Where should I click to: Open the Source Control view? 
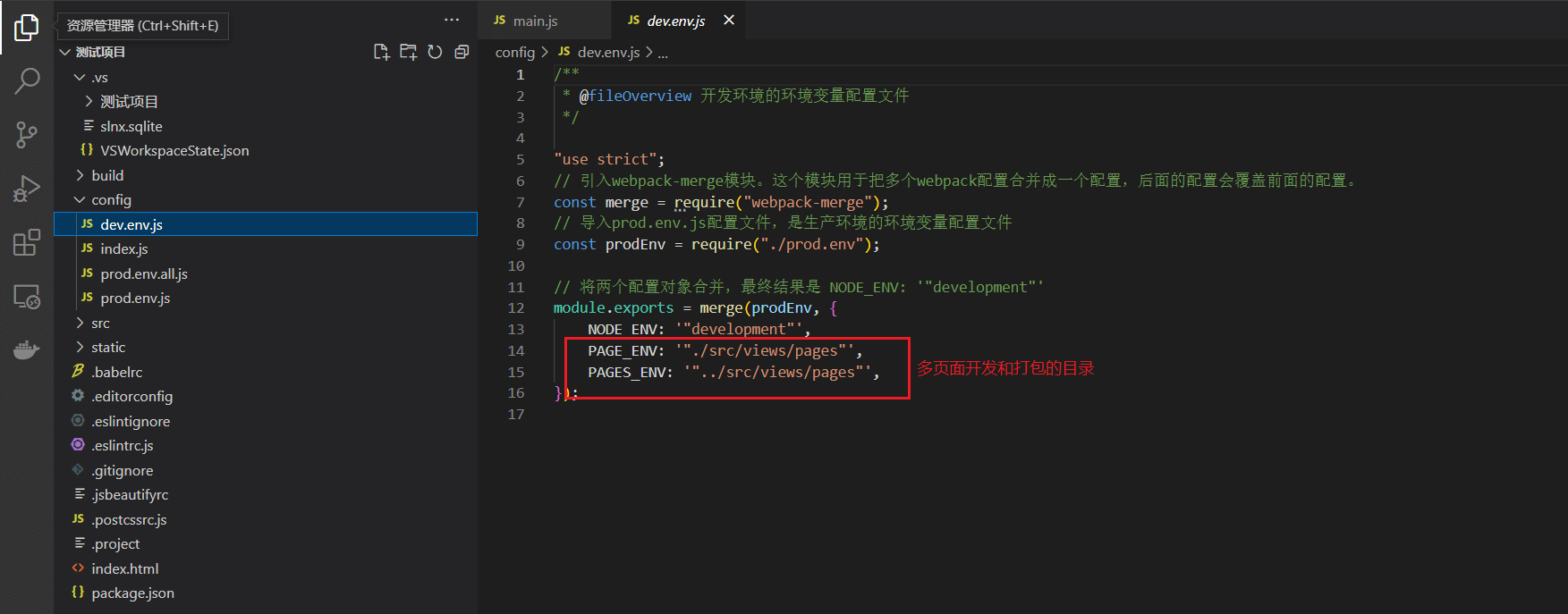pyautogui.click(x=27, y=135)
